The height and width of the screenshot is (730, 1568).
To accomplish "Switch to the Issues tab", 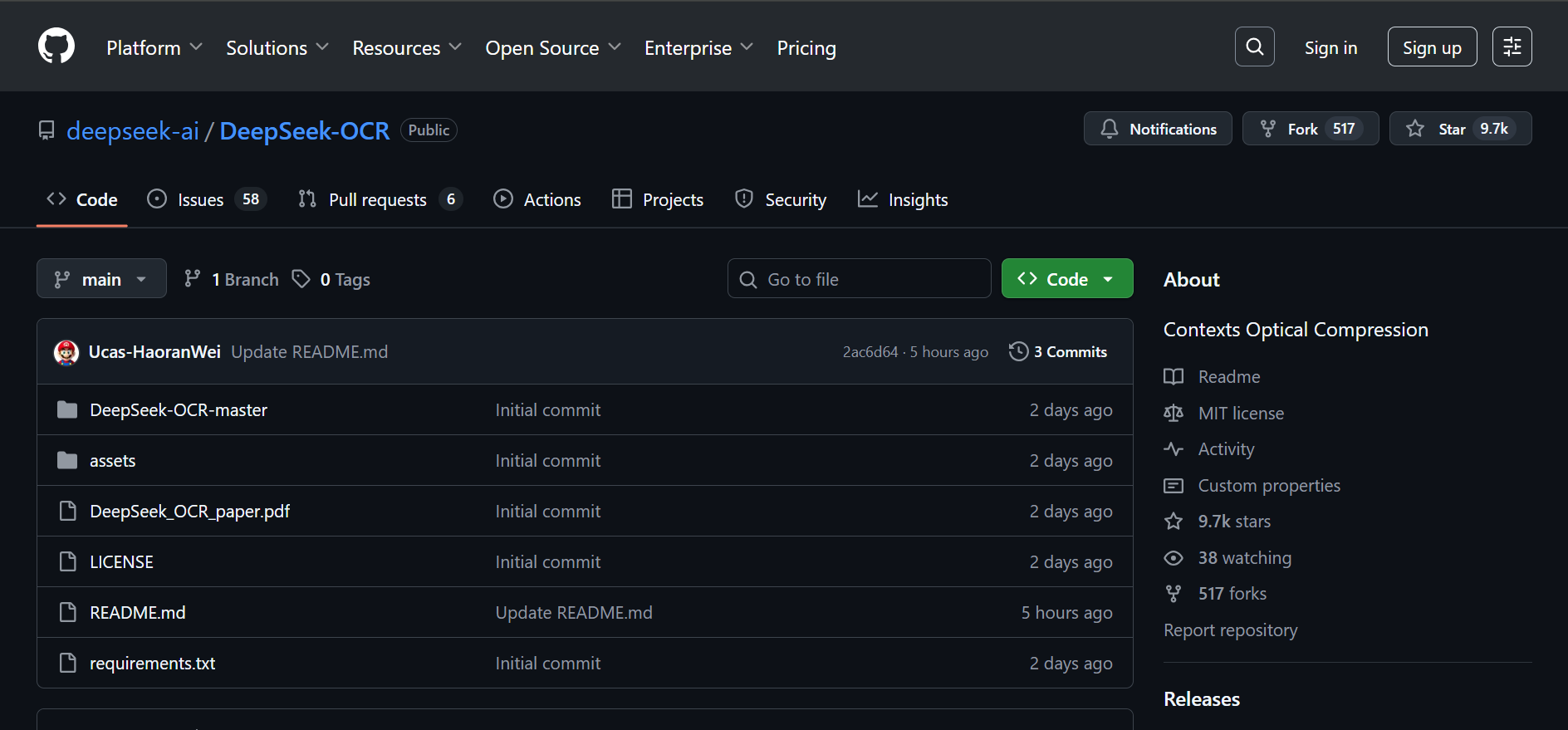I will (206, 199).
